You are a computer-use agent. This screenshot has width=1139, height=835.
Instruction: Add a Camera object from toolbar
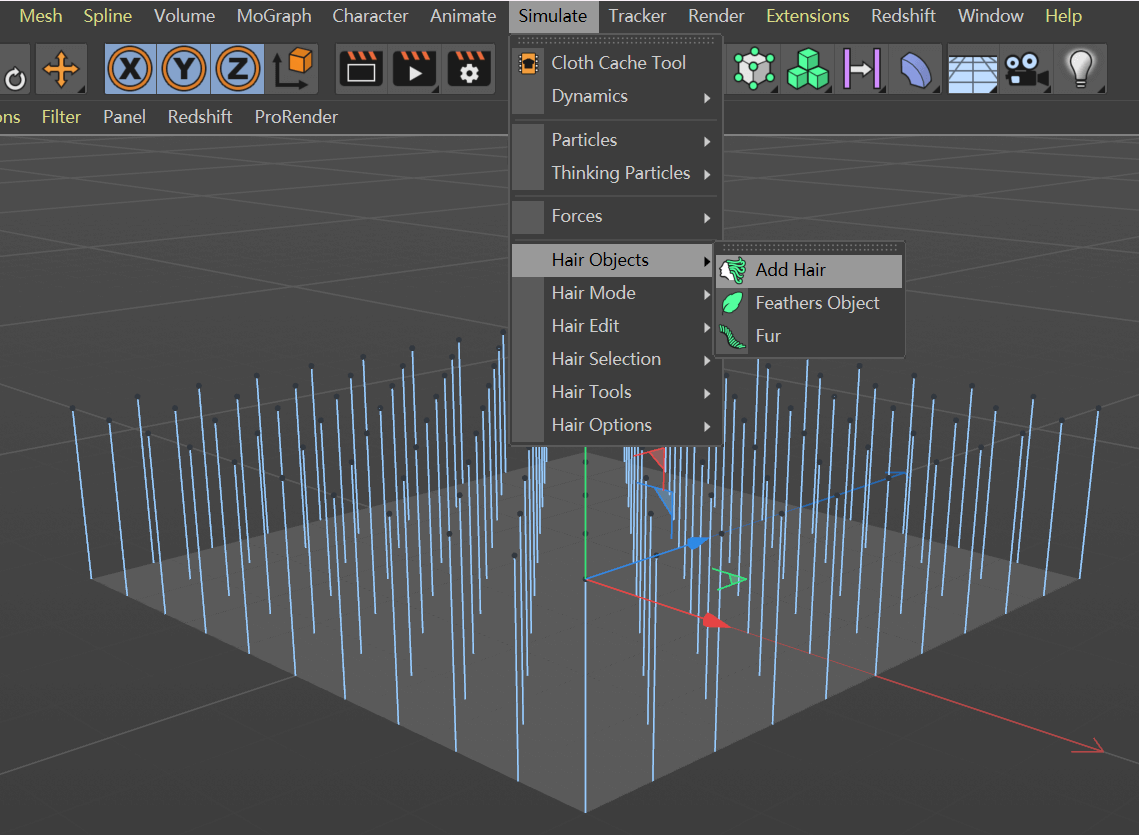(x=1026, y=70)
